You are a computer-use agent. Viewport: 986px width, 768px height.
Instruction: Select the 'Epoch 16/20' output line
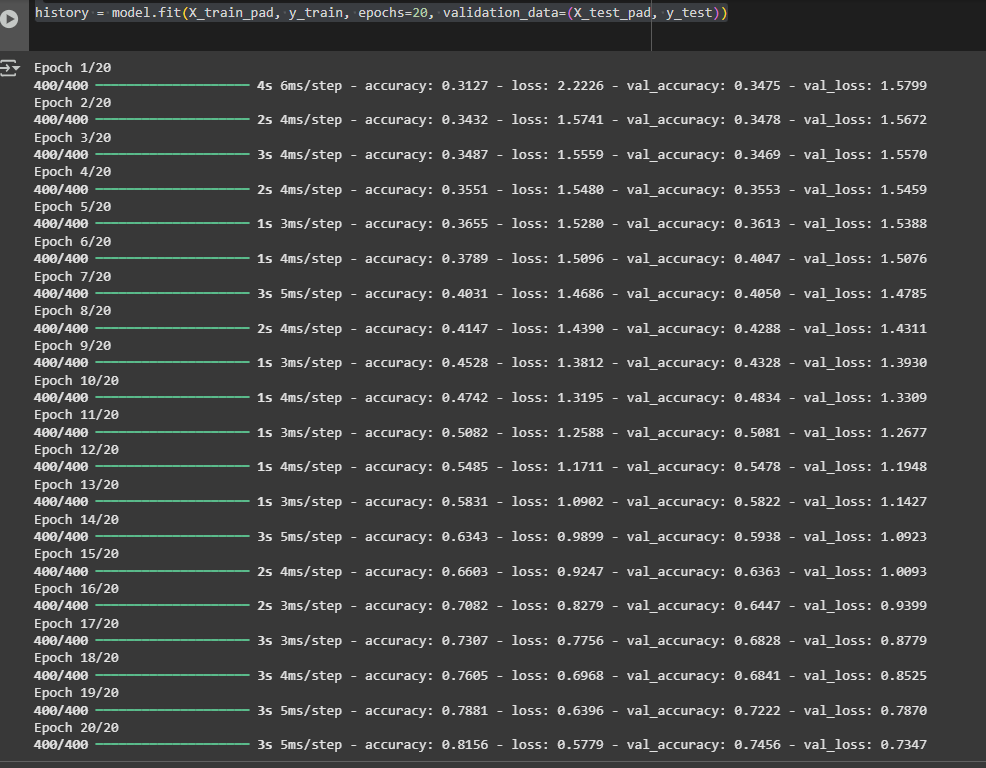(x=76, y=589)
